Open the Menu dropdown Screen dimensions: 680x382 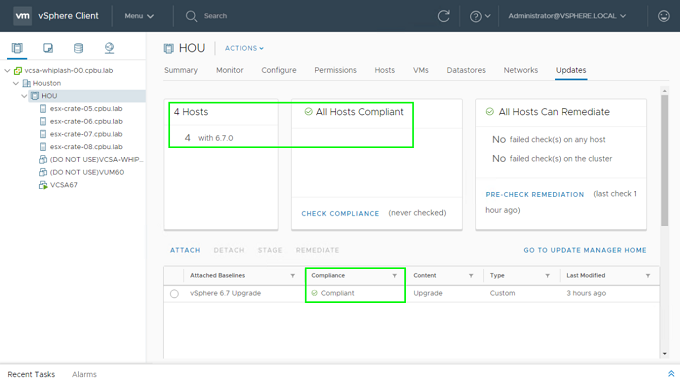(x=139, y=16)
